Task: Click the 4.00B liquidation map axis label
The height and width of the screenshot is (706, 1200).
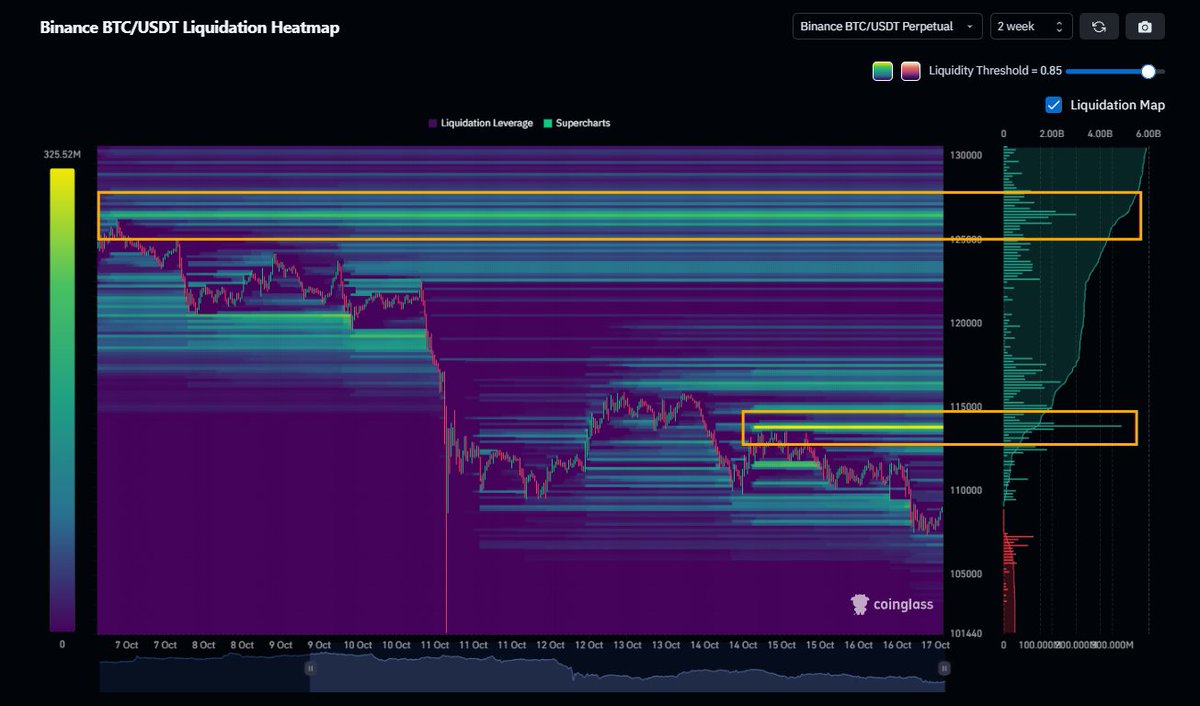Action: click(1100, 133)
